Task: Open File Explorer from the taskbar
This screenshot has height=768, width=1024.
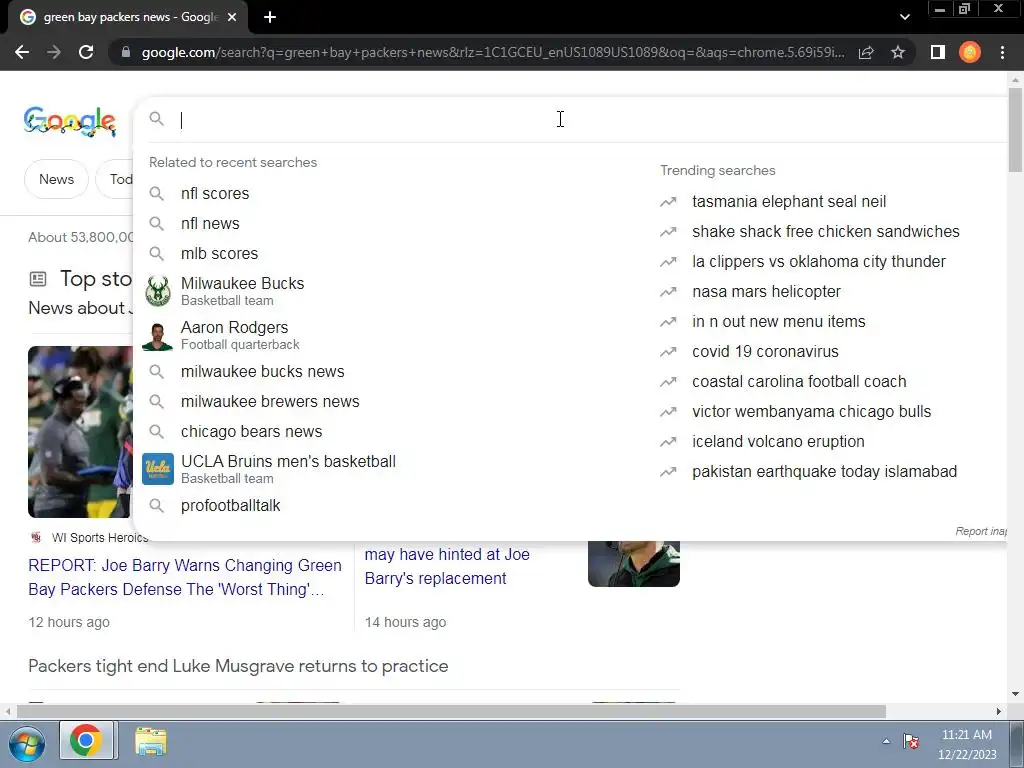Action: 151,743
